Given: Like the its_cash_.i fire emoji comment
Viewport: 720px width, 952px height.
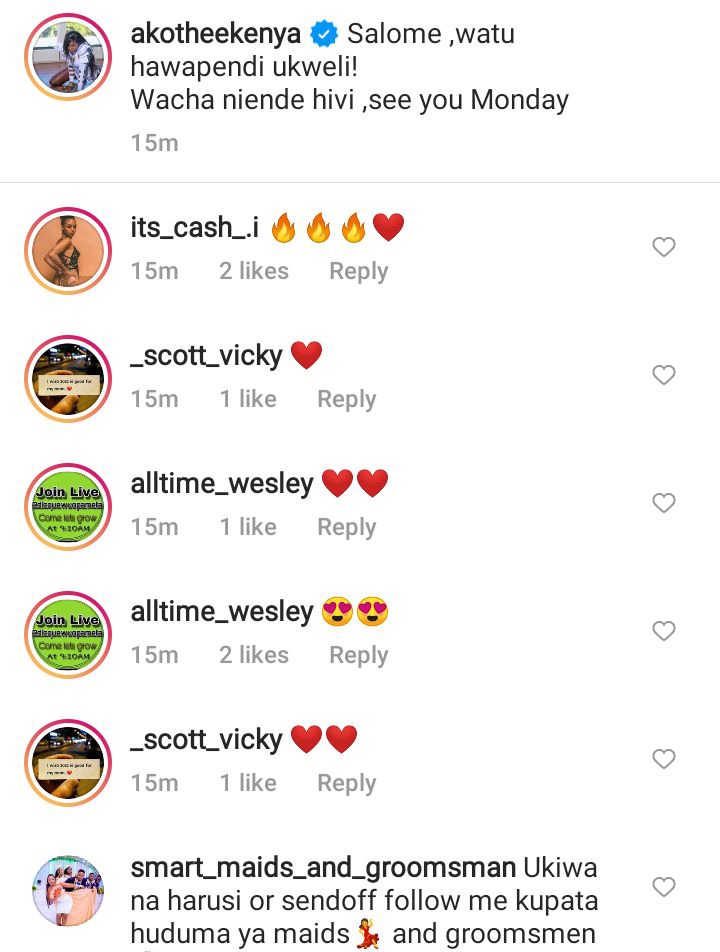Looking at the screenshot, I should coord(664,247).
